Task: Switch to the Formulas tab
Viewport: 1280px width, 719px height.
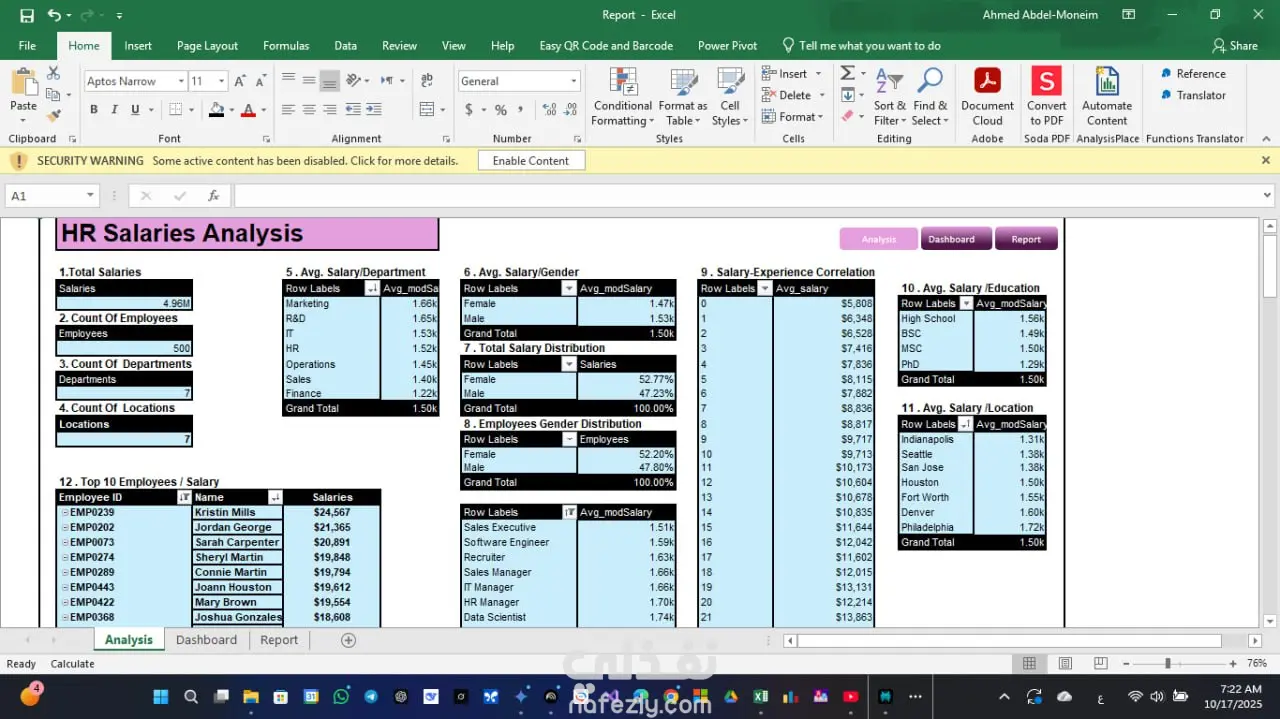Action: click(286, 45)
